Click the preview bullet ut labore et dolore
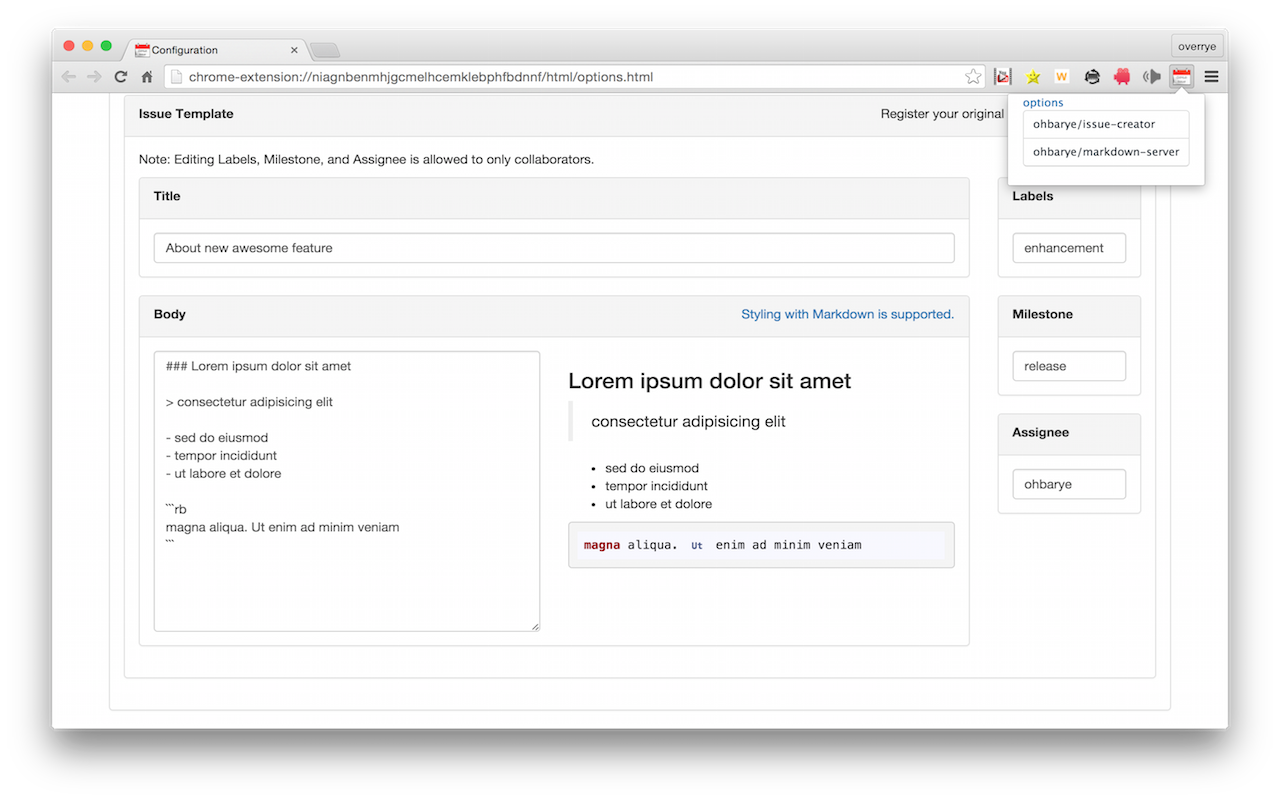 (x=658, y=504)
